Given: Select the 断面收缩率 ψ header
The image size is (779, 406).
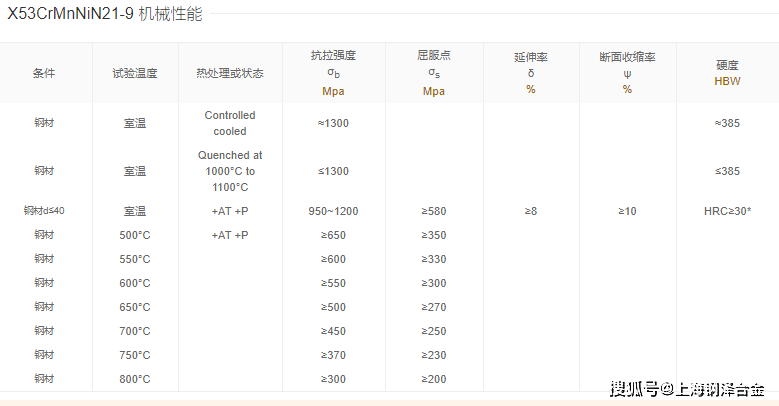Looking at the screenshot, I should click(x=627, y=73).
